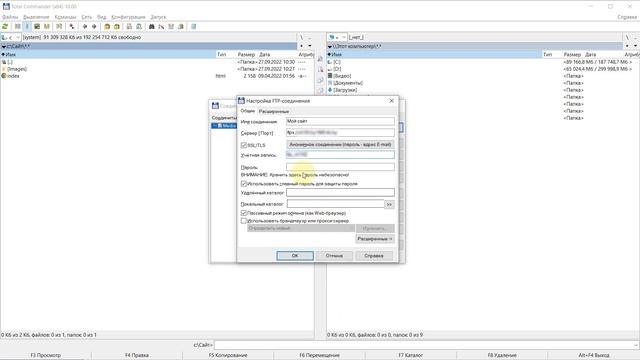This screenshot has width=640, height=360.
Task: Open right panel directory history dropdown arrow
Action: click(x=636, y=46)
